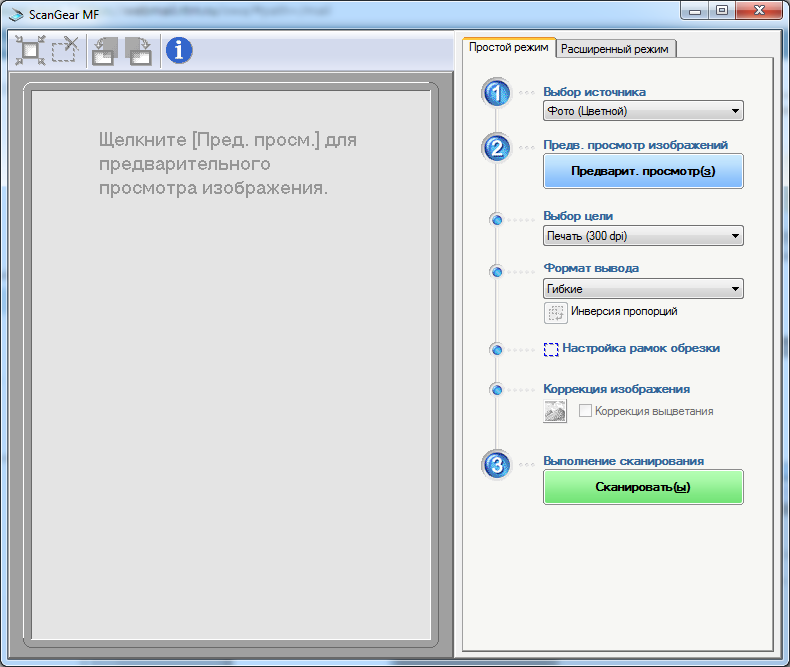Open the Формат вывода dropdown
Screen dimensions: 790x667
pyautogui.click(x=643, y=289)
